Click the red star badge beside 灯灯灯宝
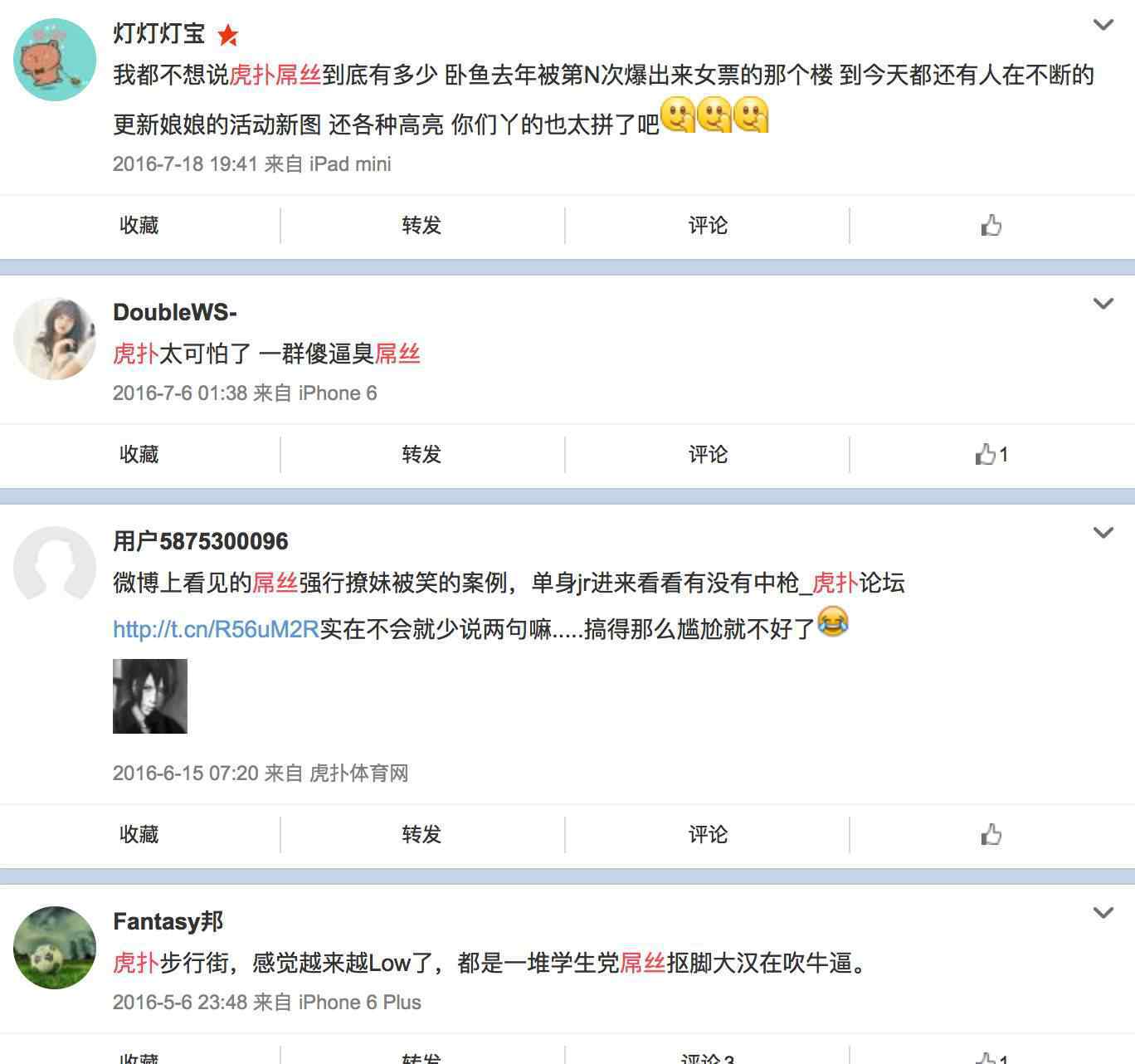This screenshot has width=1135, height=1064. tap(227, 35)
